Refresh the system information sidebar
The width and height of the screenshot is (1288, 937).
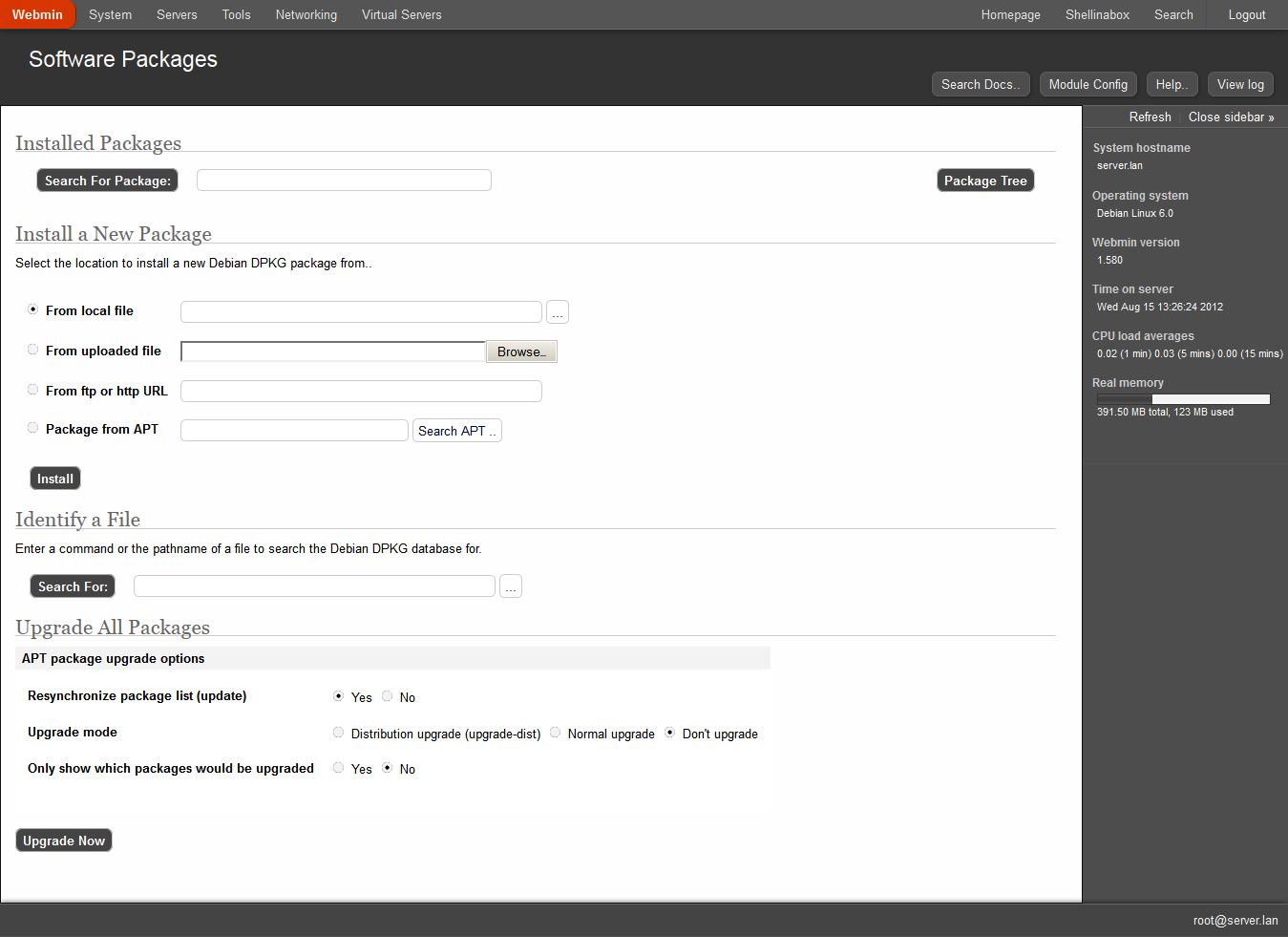[x=1150, y=117]
